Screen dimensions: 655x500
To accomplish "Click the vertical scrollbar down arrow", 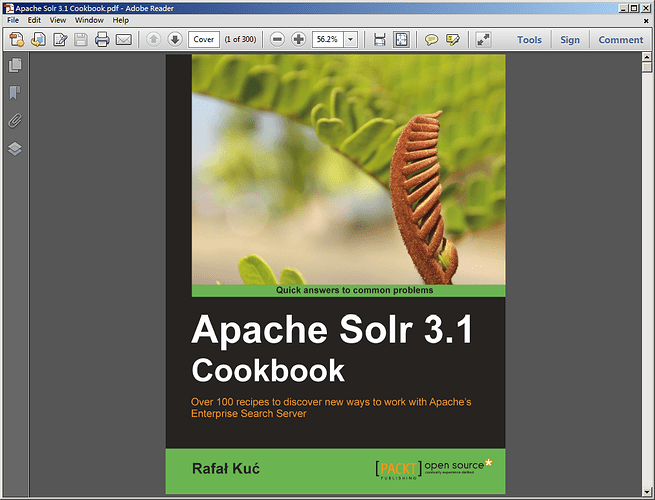I will [x=647, y=492].
